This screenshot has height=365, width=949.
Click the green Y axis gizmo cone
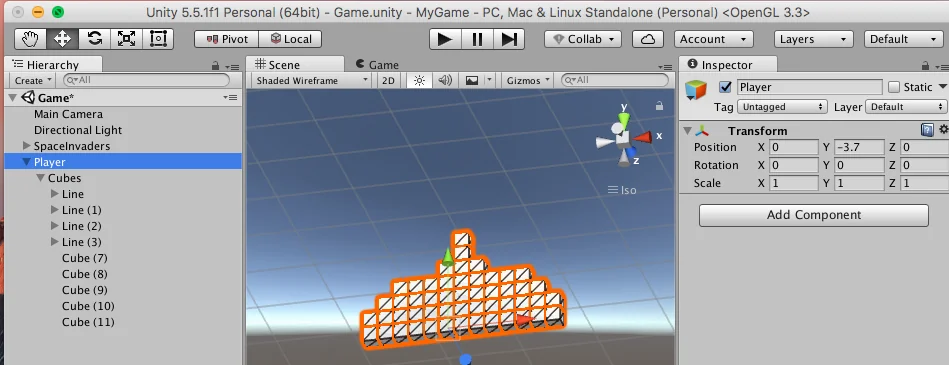pyautogui.click(x=624, y=119)
